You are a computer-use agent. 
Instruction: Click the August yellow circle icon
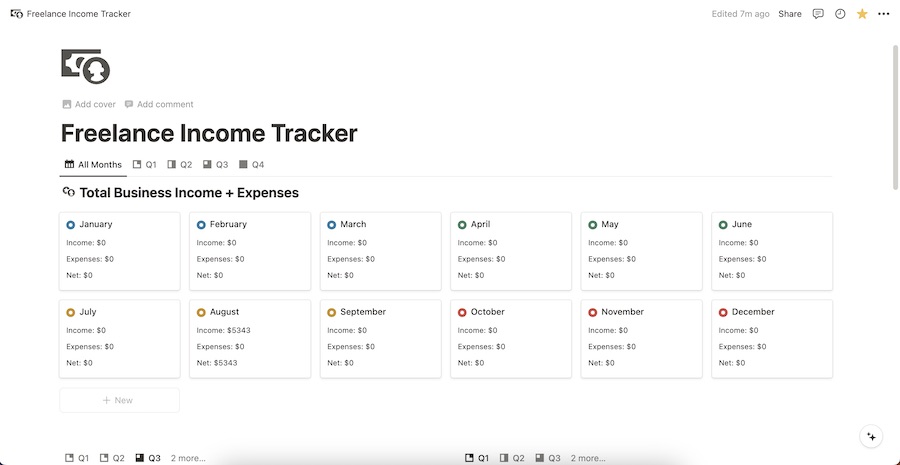[201, 312]
